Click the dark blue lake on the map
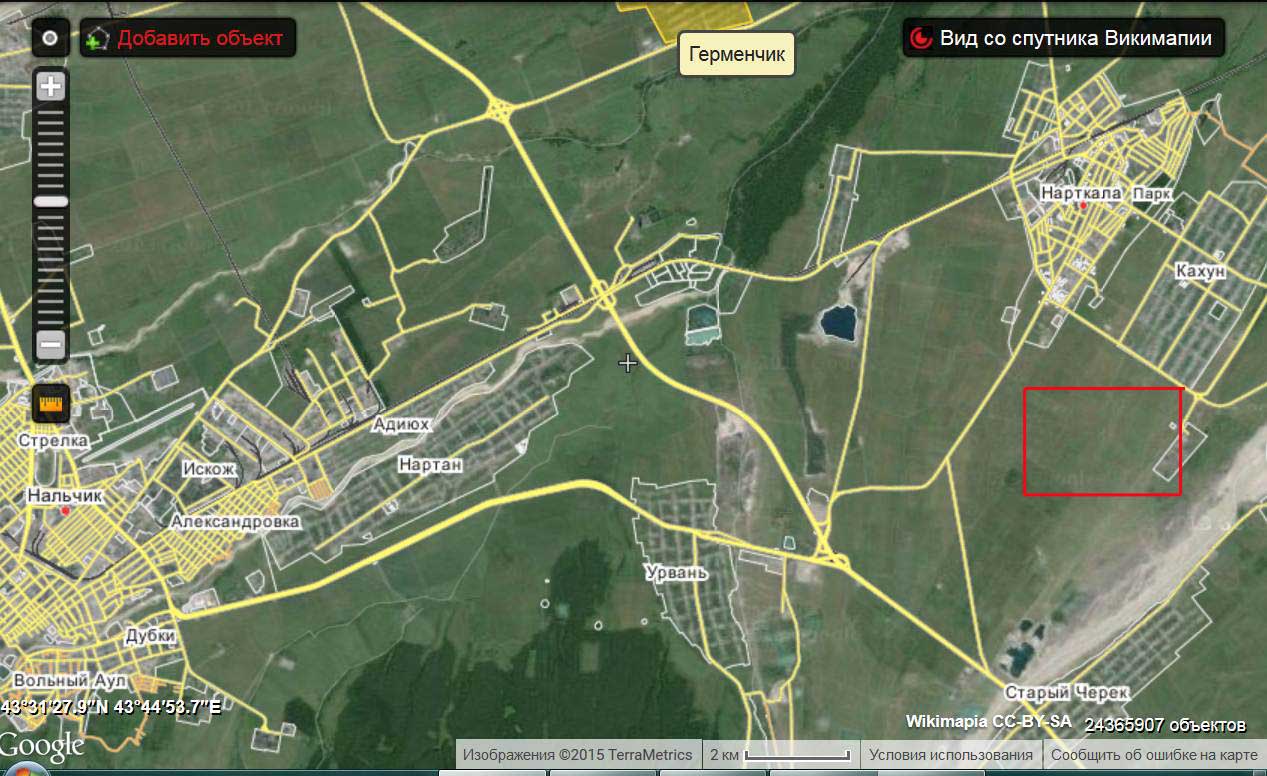The height and width of the screenshot is (776, 1267). click(x=838, y=322)
